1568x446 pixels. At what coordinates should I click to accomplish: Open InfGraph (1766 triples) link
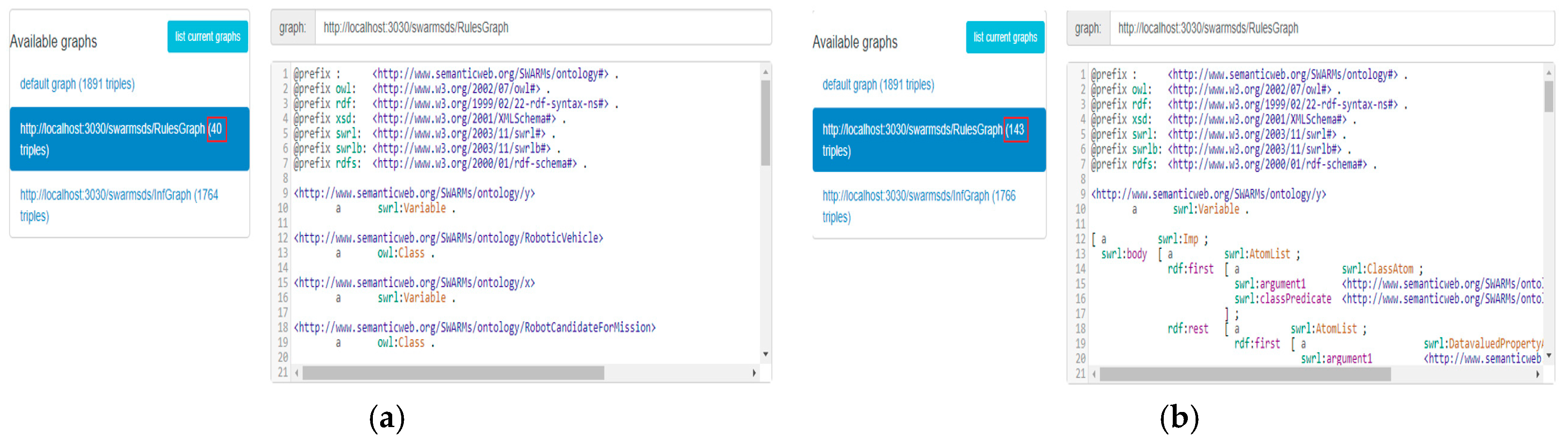coord(919,206)
